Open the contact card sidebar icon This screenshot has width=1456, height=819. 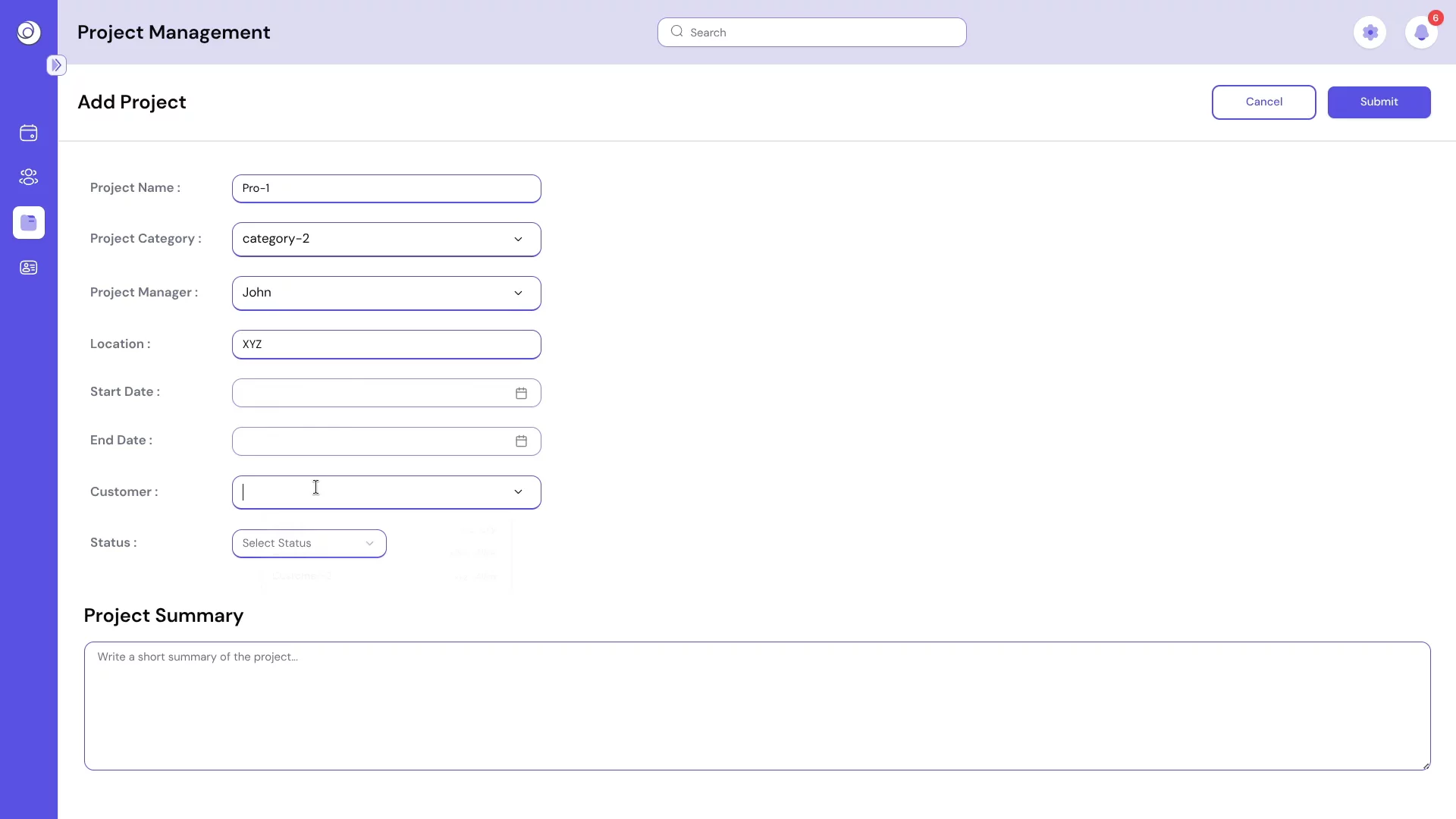pyautogui.click(x=29, y=268)
